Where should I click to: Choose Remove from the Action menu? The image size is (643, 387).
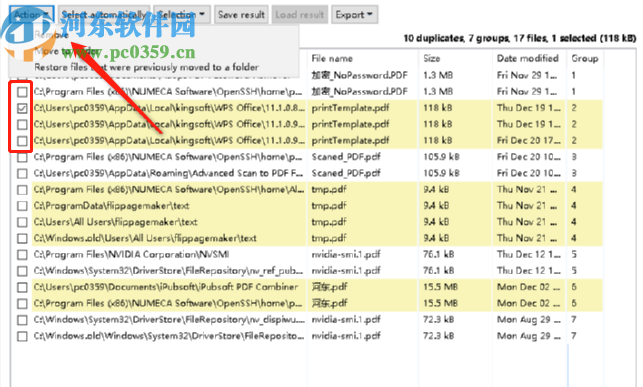[51, 35]
